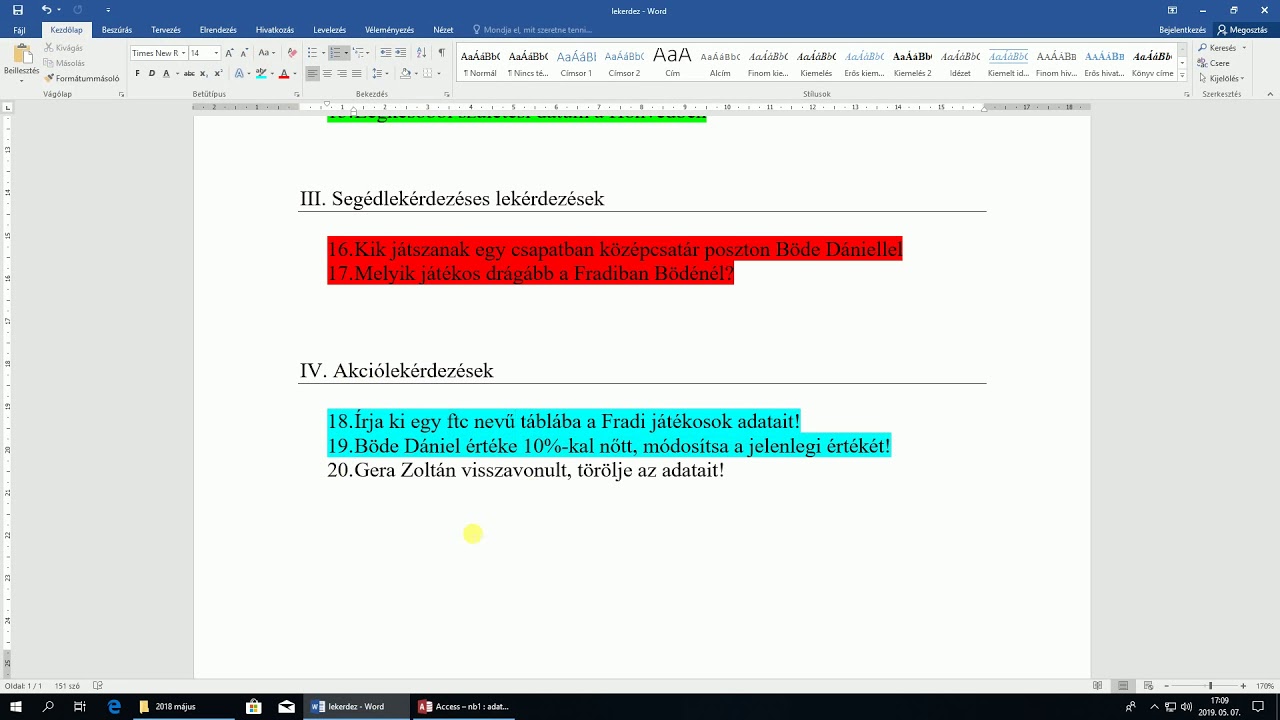Toggle numbered list formatting
Image resolution: width=1280 pixels, height=720 pixels.
click(335, 53)
